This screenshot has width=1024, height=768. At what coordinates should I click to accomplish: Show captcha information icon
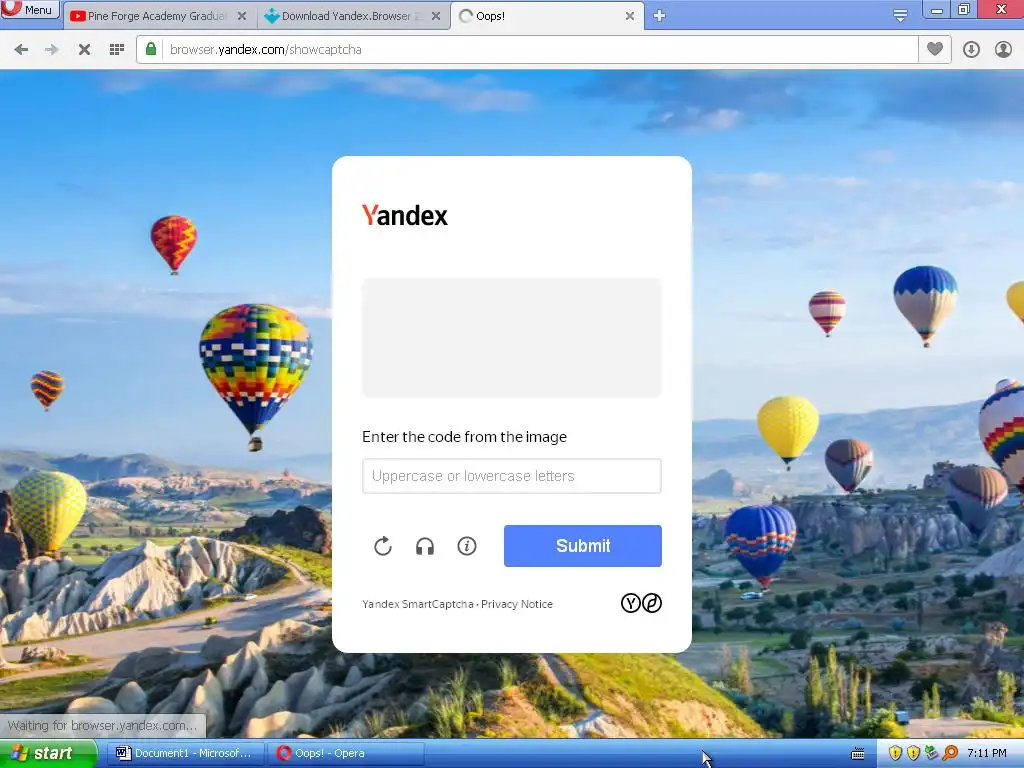tap(467, 546)
